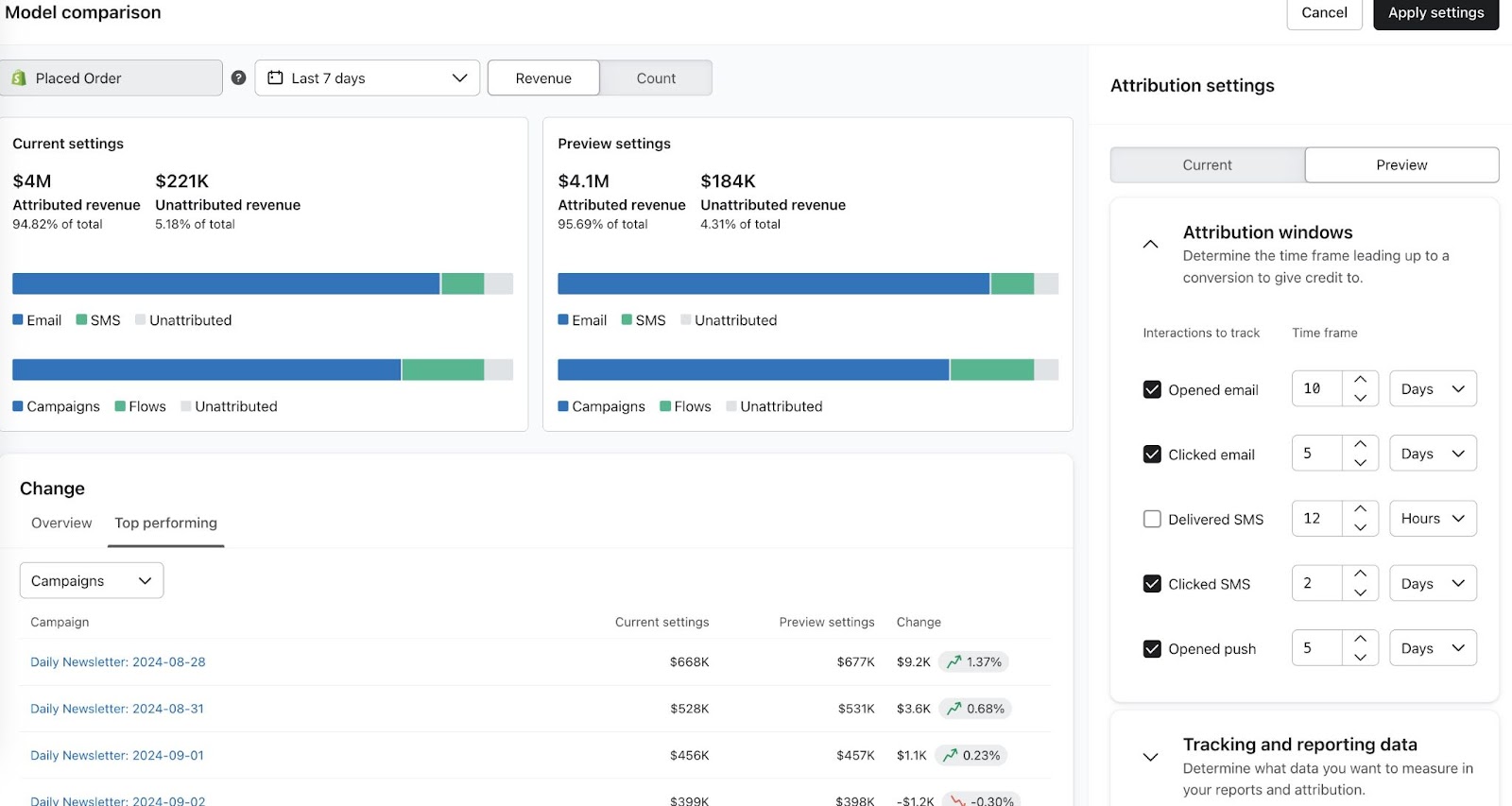Screen dimensions: 1512x806
Task: Click the help question mark icon
Action: click(x=238, y=77)
